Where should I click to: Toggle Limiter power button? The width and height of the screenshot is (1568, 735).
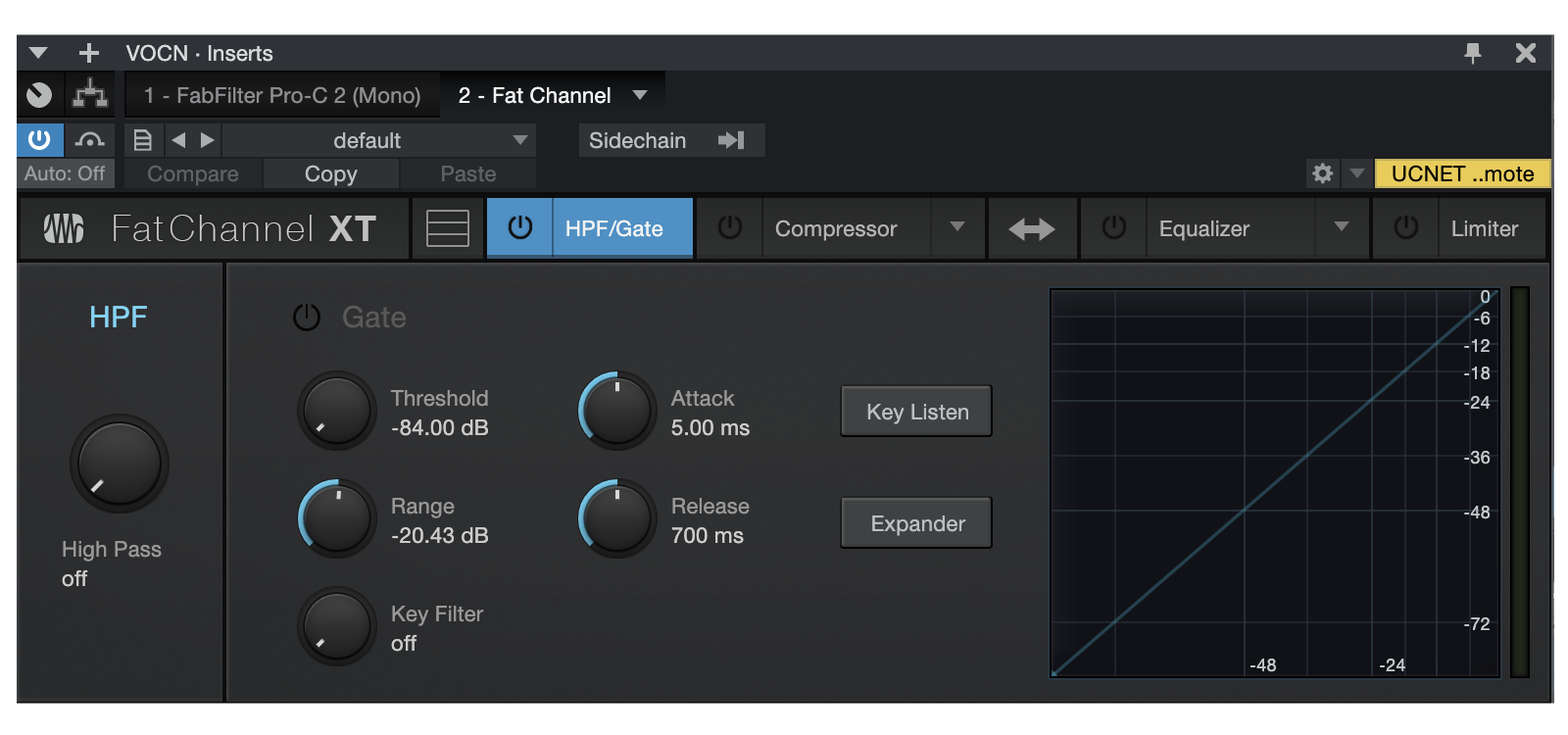point(1406,228)
